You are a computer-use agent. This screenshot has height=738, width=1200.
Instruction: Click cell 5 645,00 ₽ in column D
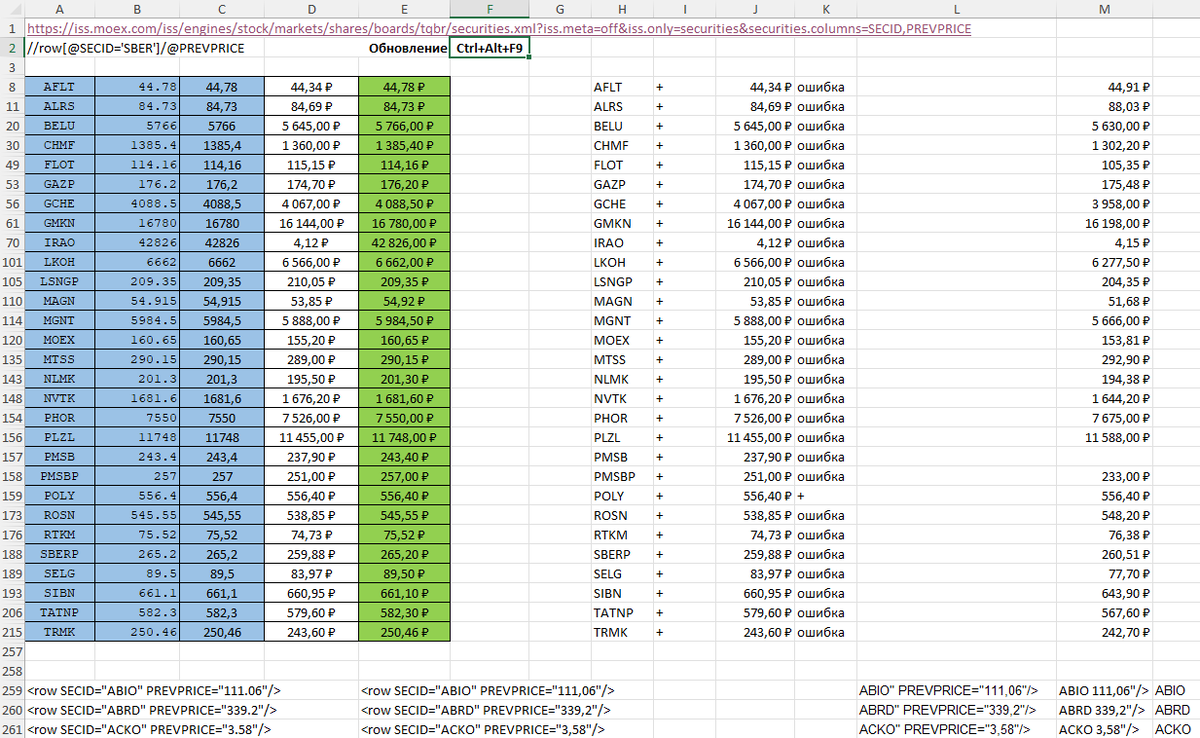[312, 127]
